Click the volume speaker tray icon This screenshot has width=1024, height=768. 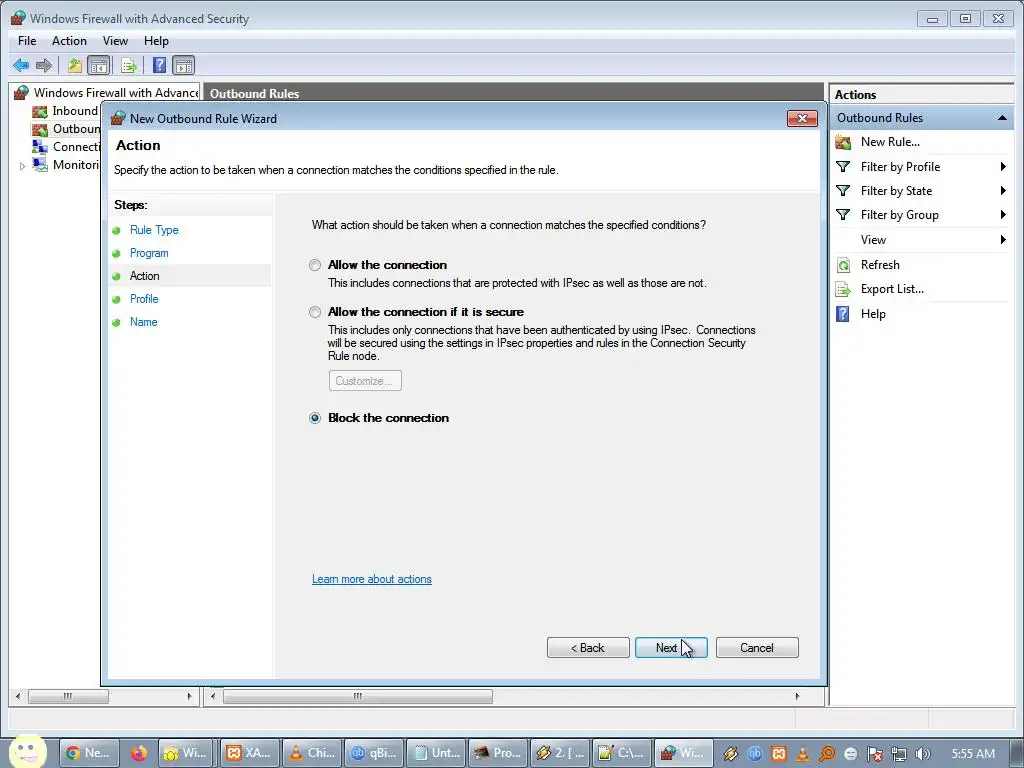[x=923, y=754]
